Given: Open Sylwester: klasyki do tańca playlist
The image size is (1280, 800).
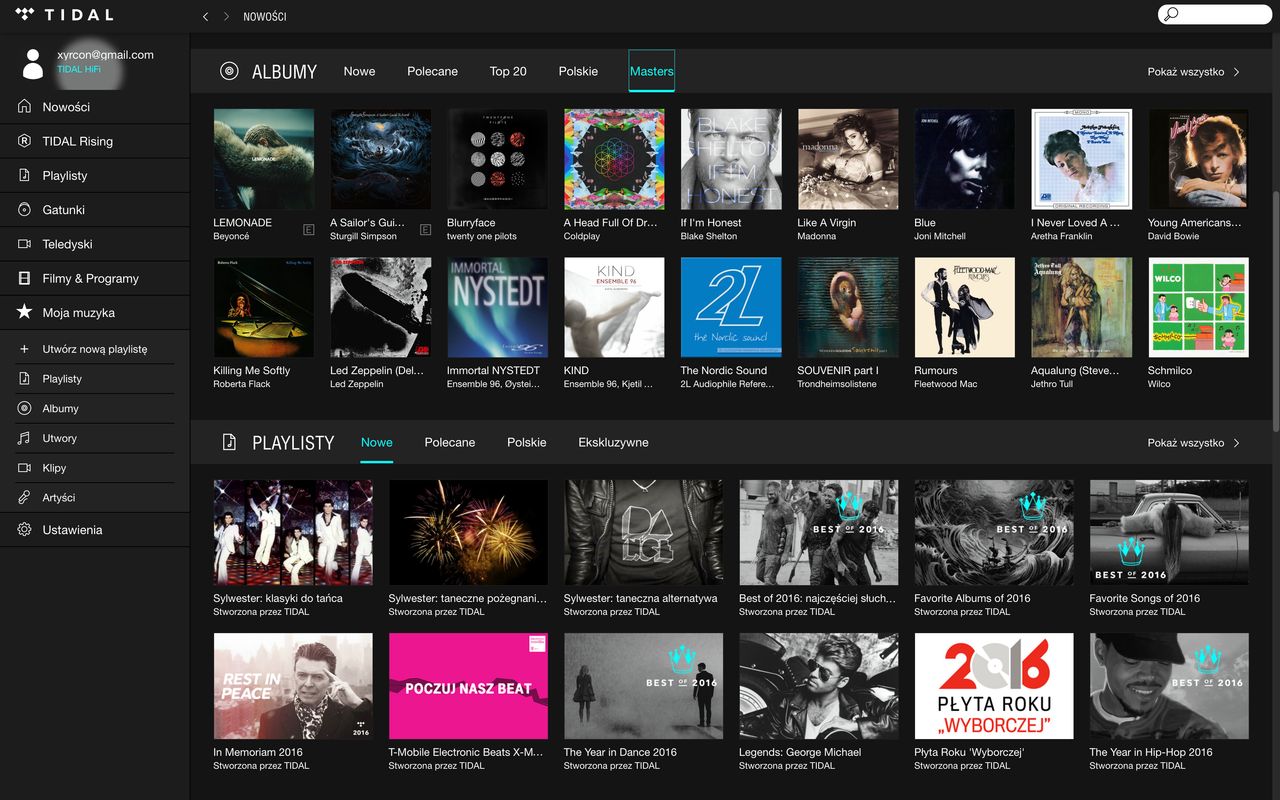Looking at the screenshot, I should coord(293,532).
